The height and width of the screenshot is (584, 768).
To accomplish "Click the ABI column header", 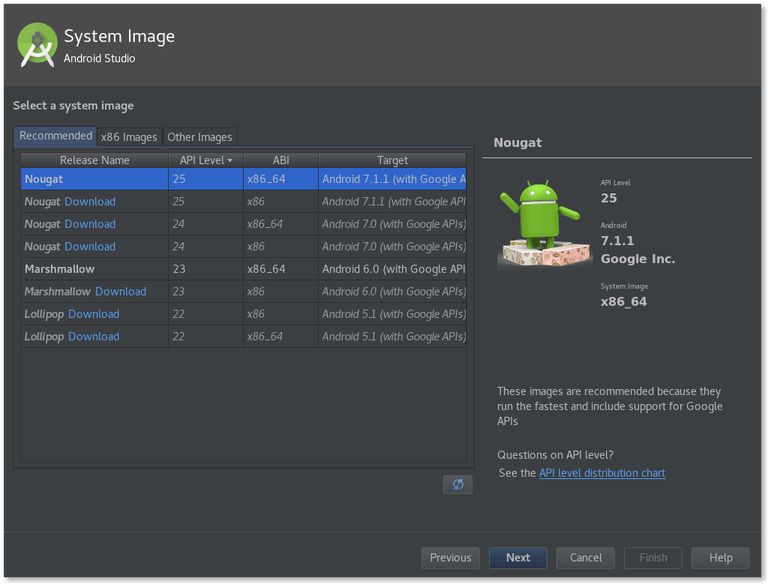I will (x=281, y=160).
